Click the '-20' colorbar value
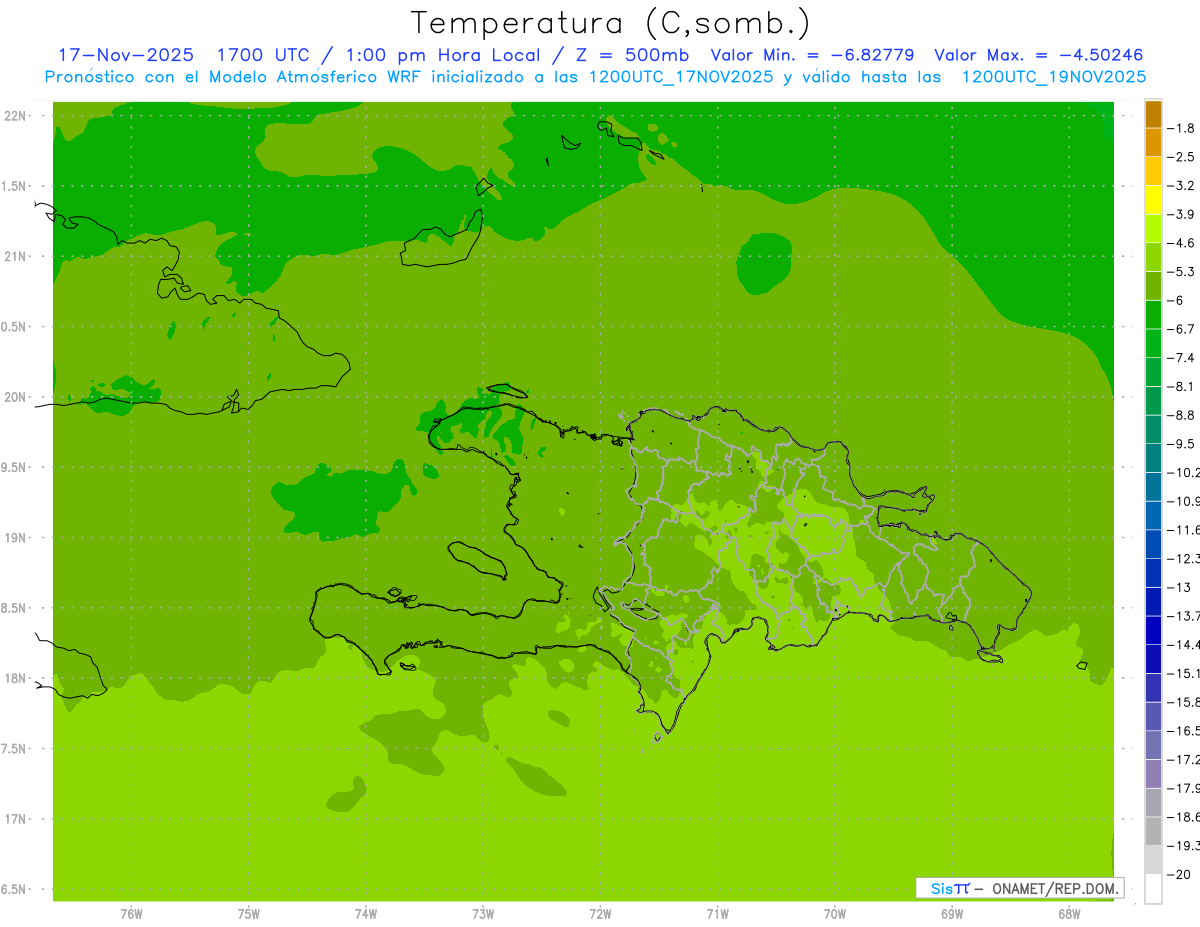This screenshot has height=927, width=1200. [1177, 874]
